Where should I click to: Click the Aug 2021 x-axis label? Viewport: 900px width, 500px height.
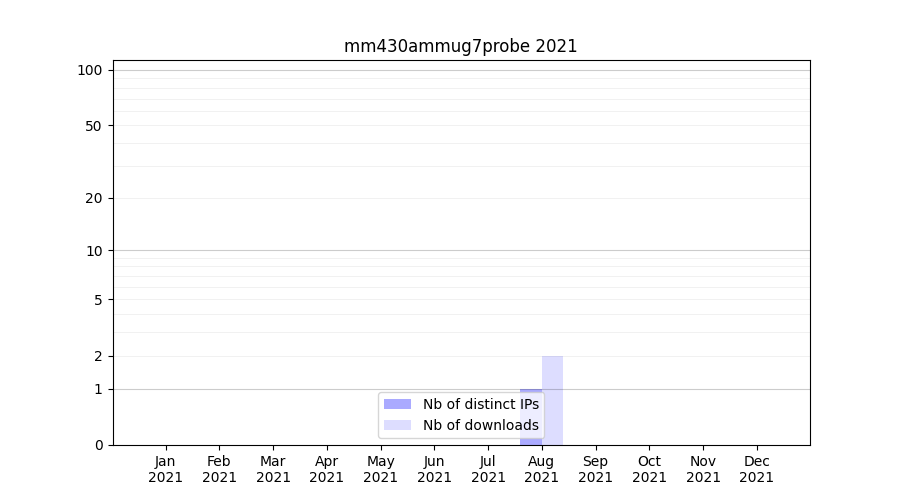542,469
